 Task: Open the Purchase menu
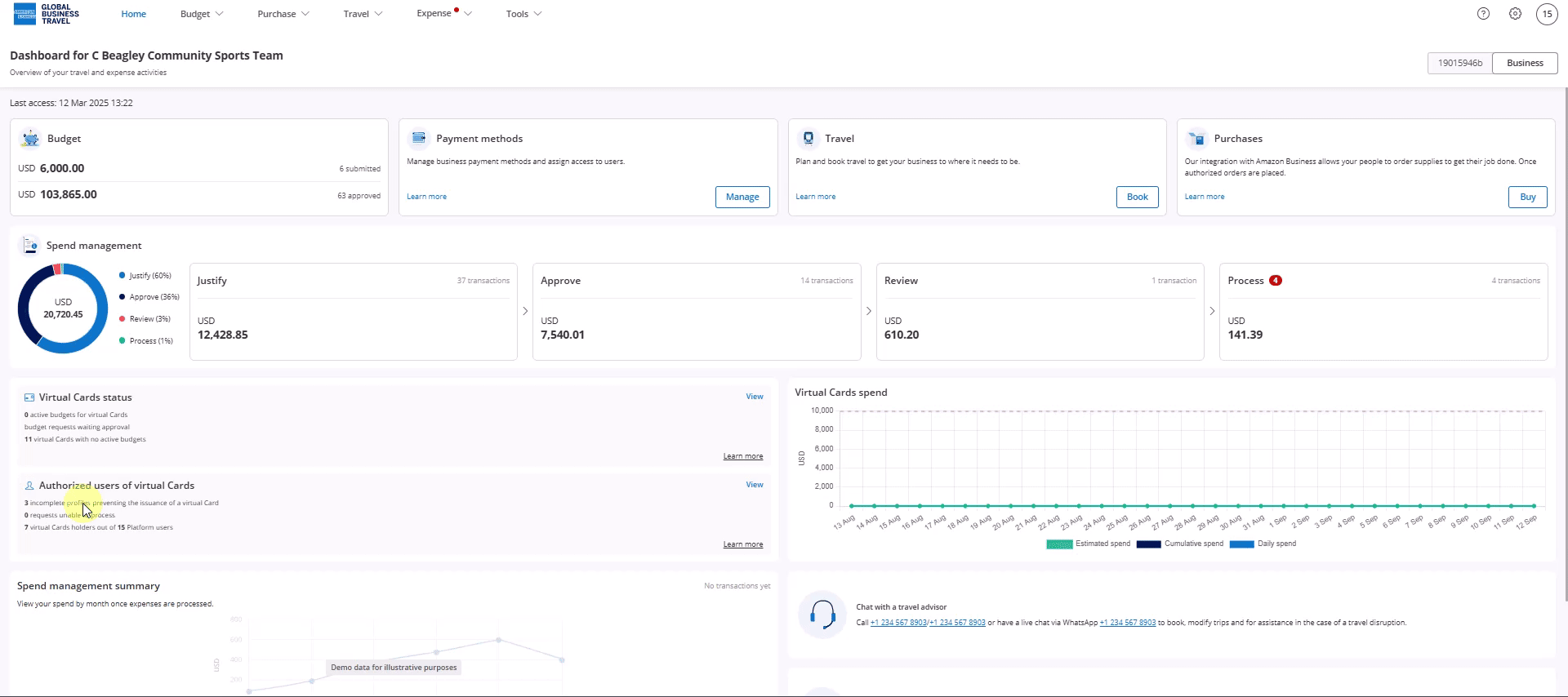point(277,14)
